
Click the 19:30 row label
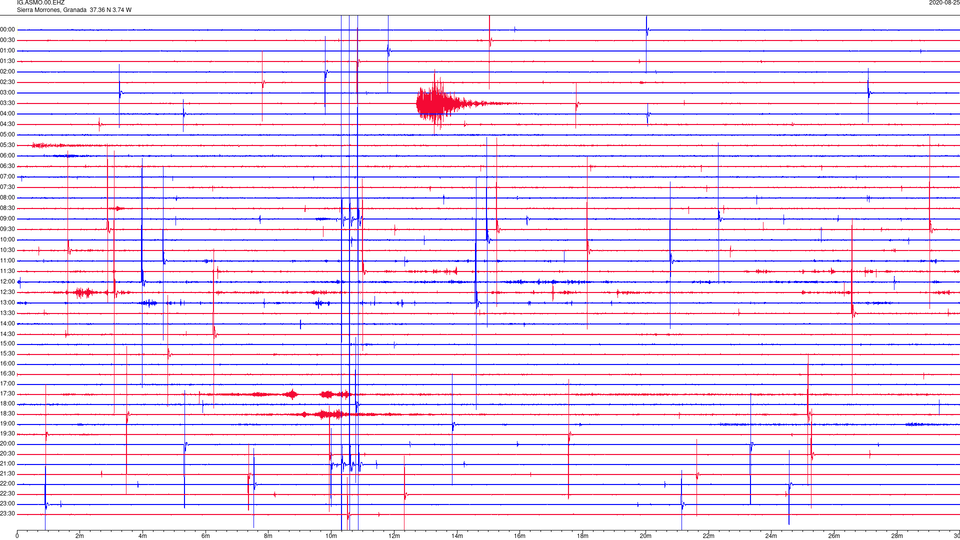(x=8, y=433)
